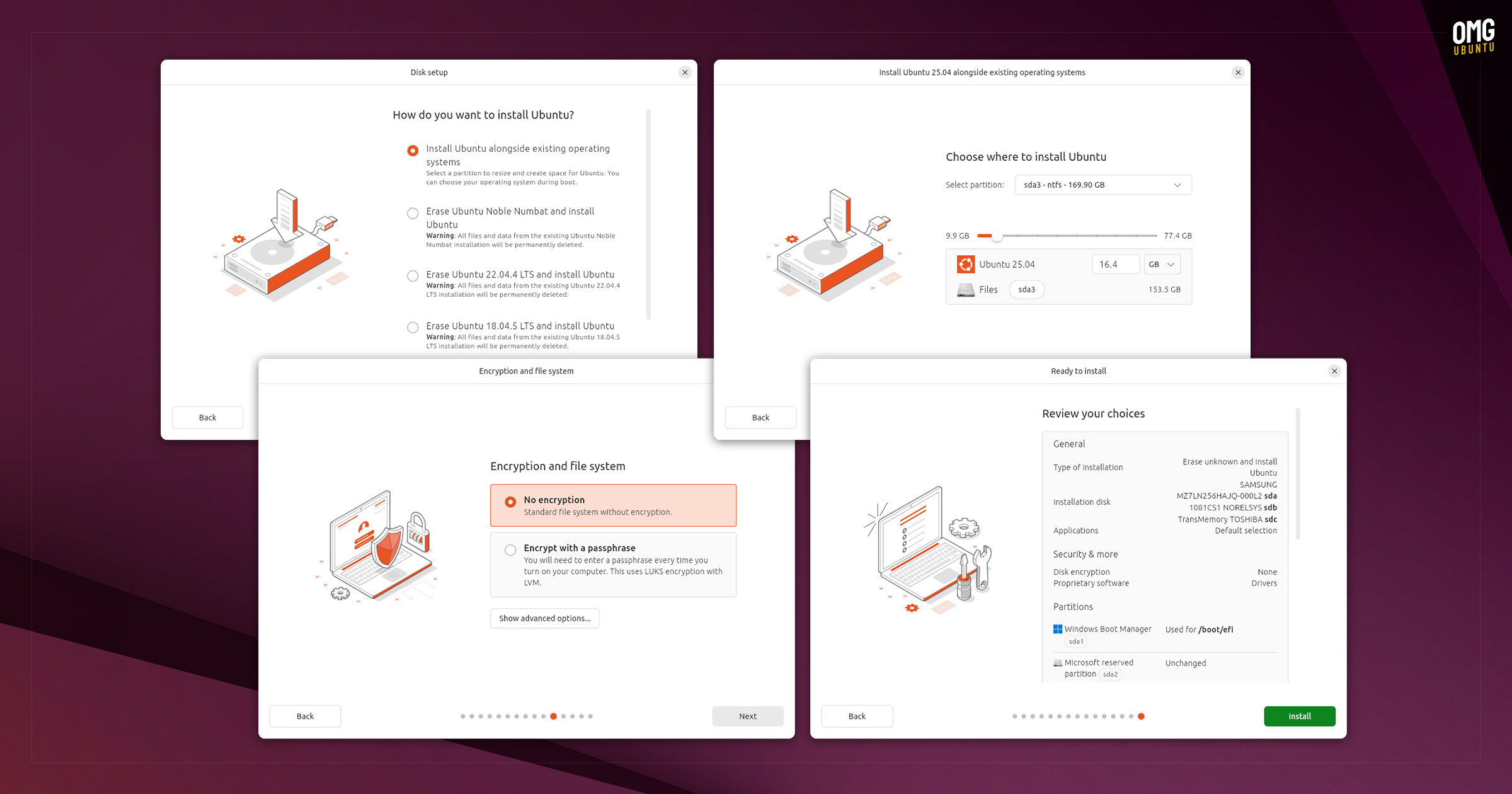This screenshot has width=1512, height=794.
Task: Click the green Install button
Action: (x=1299, y=716)
